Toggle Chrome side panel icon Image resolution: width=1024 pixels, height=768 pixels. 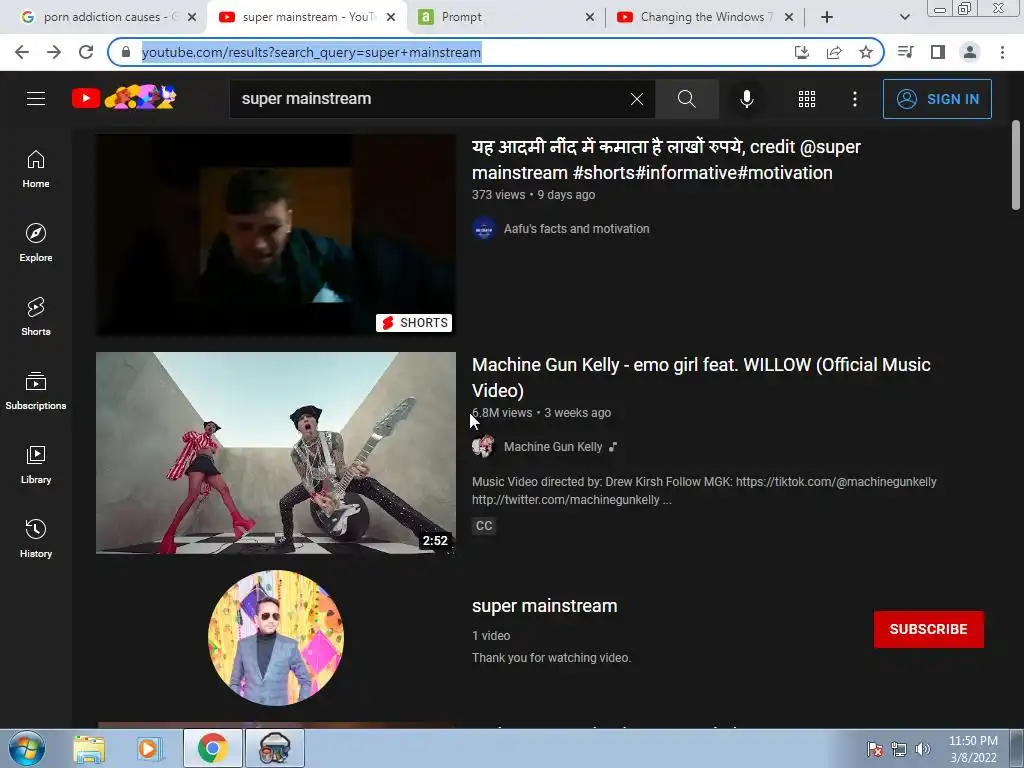coord(938,52)
